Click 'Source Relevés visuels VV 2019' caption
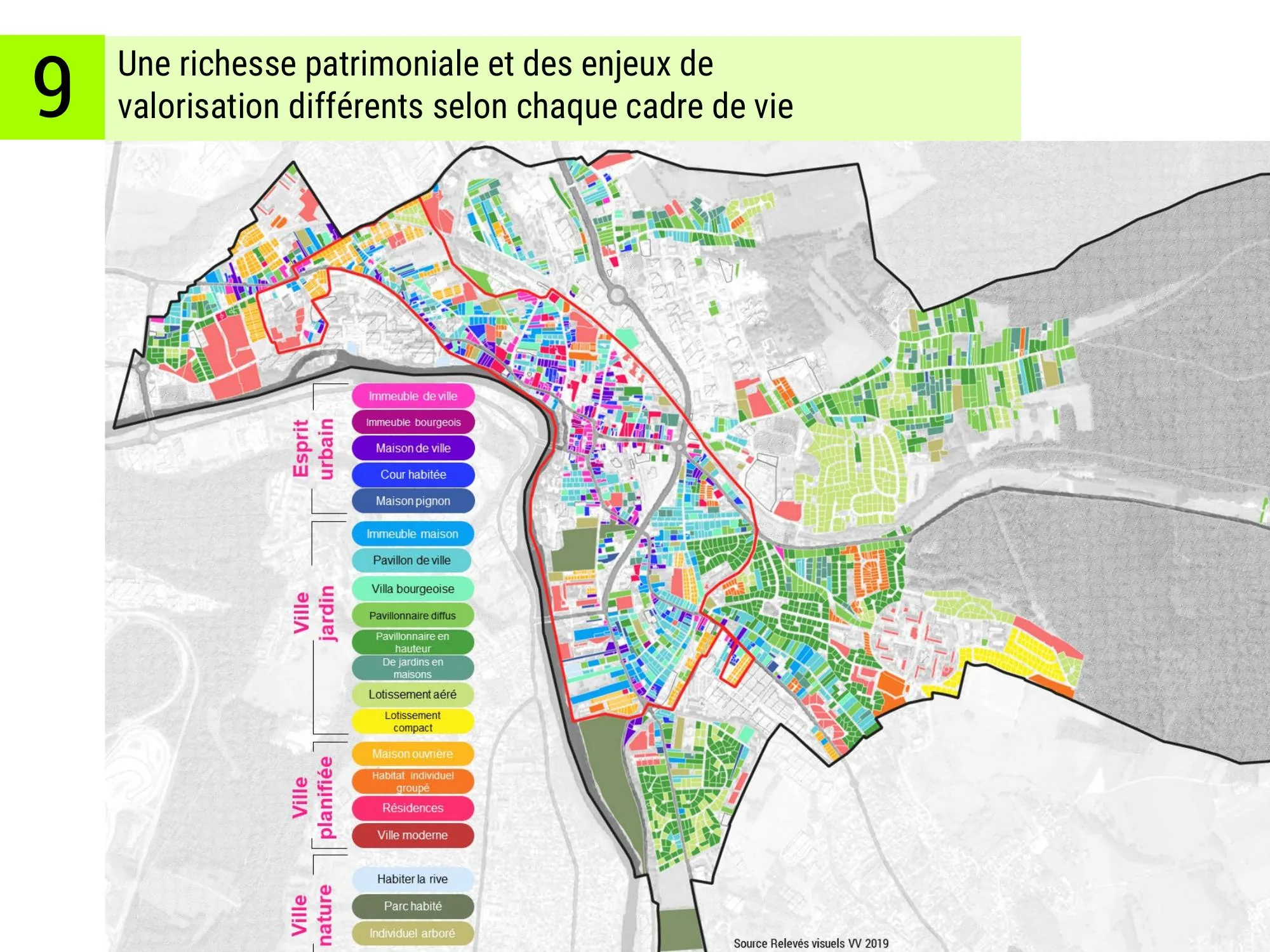This screenshot has width=1270, height=952. [x=811, y=943]
